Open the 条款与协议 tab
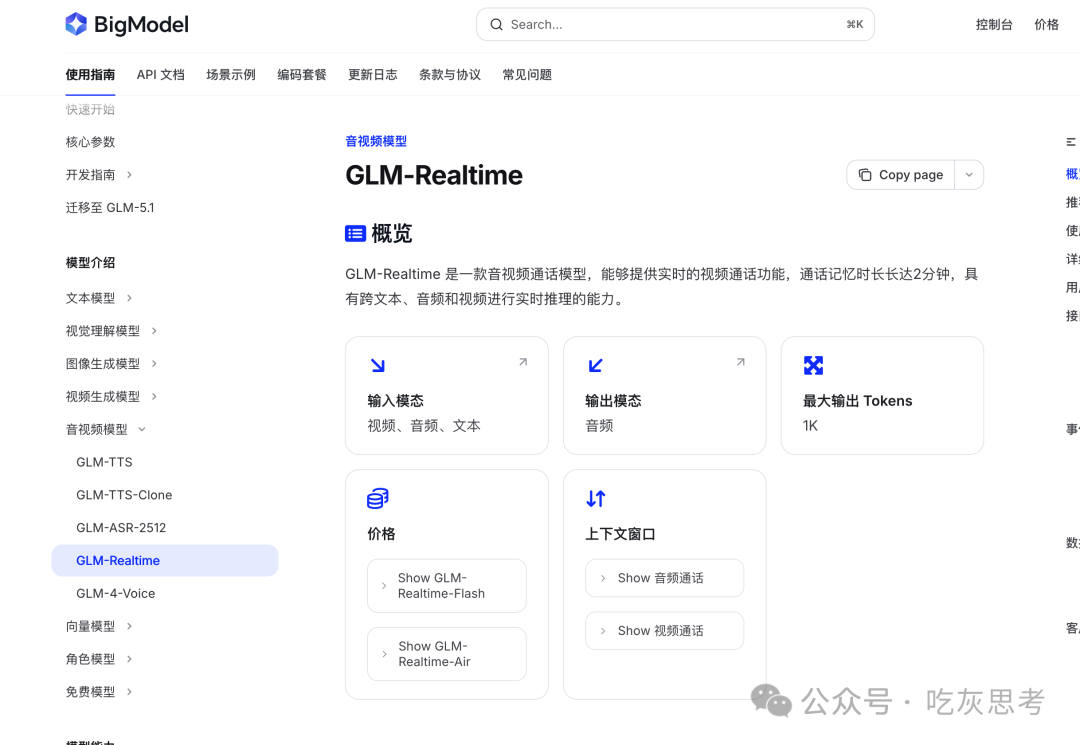Screen dimensions: 1080x745 pyautogui.click(x=450, y=74)
